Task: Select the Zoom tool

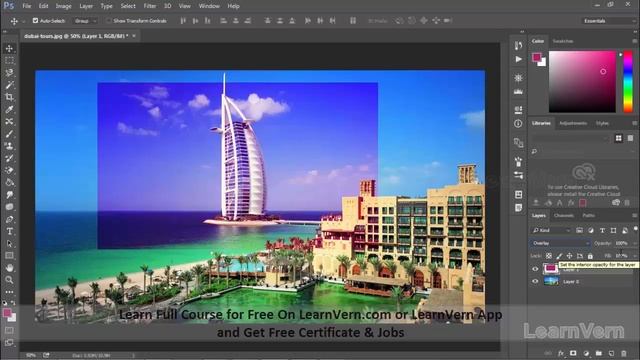Action: [9, 280]
